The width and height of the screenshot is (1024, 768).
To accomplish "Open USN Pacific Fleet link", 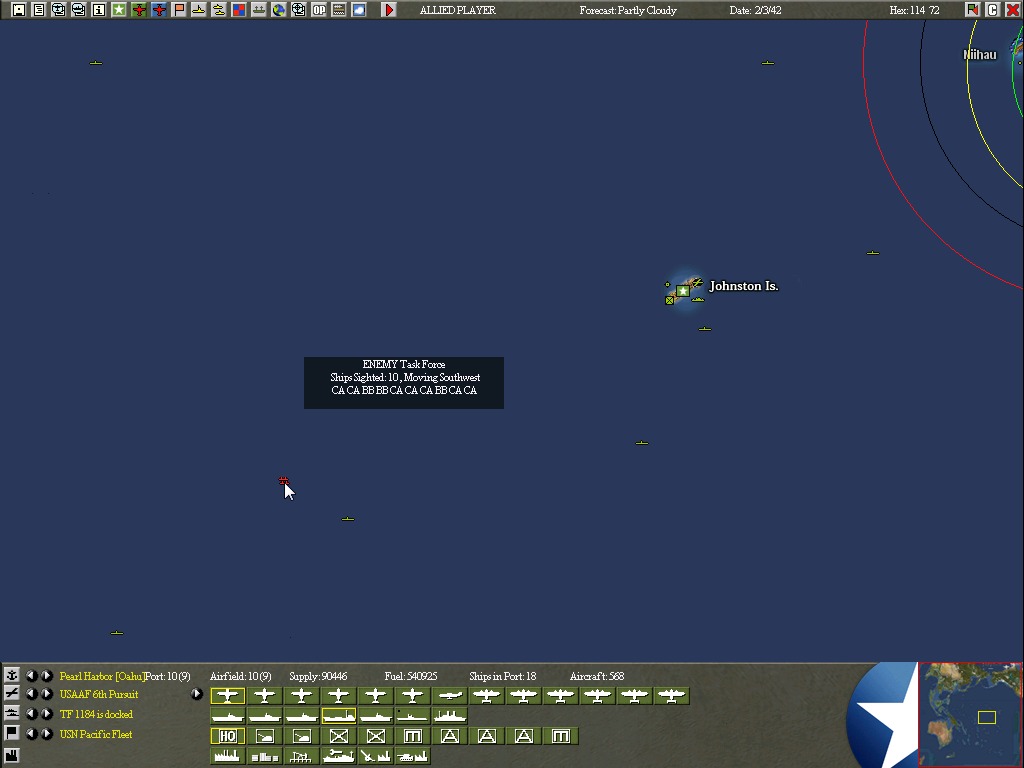I will point(95,734).
